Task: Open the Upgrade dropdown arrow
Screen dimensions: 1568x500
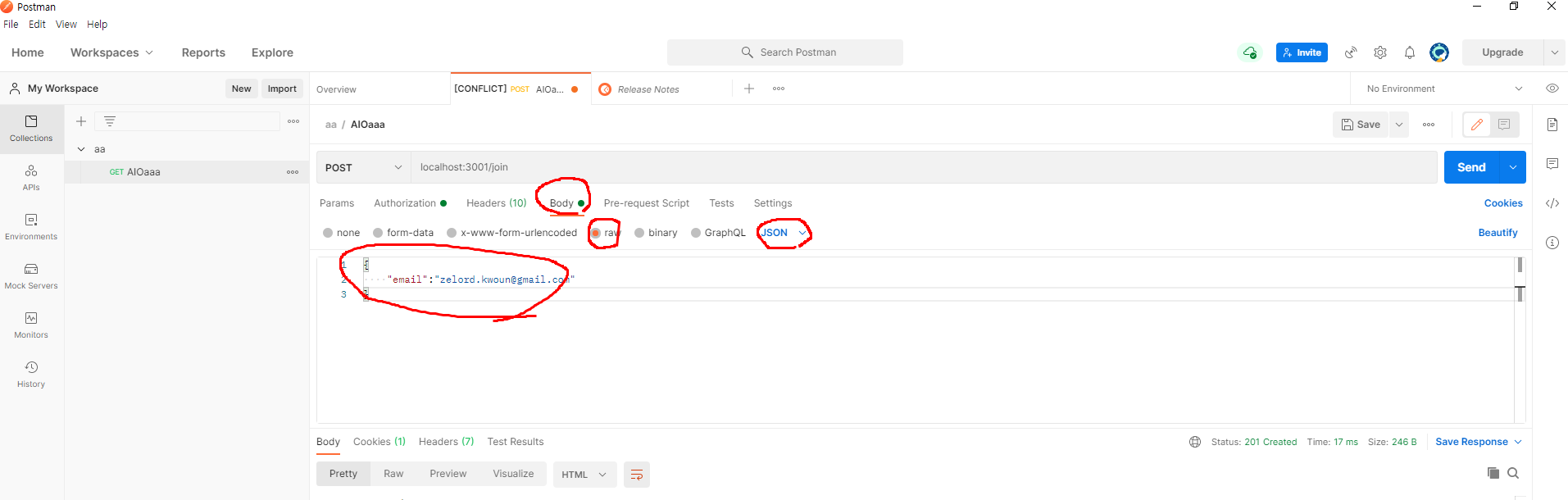Action: click(x=1555, y=52)
